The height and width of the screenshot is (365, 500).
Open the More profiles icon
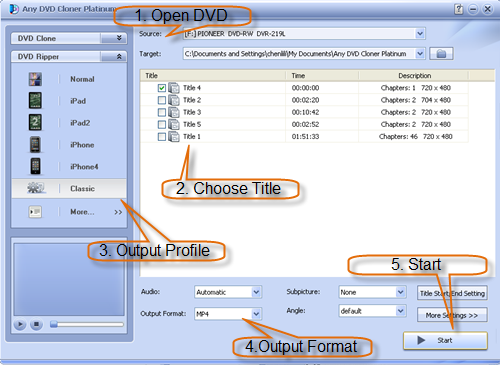pos(35,212)
